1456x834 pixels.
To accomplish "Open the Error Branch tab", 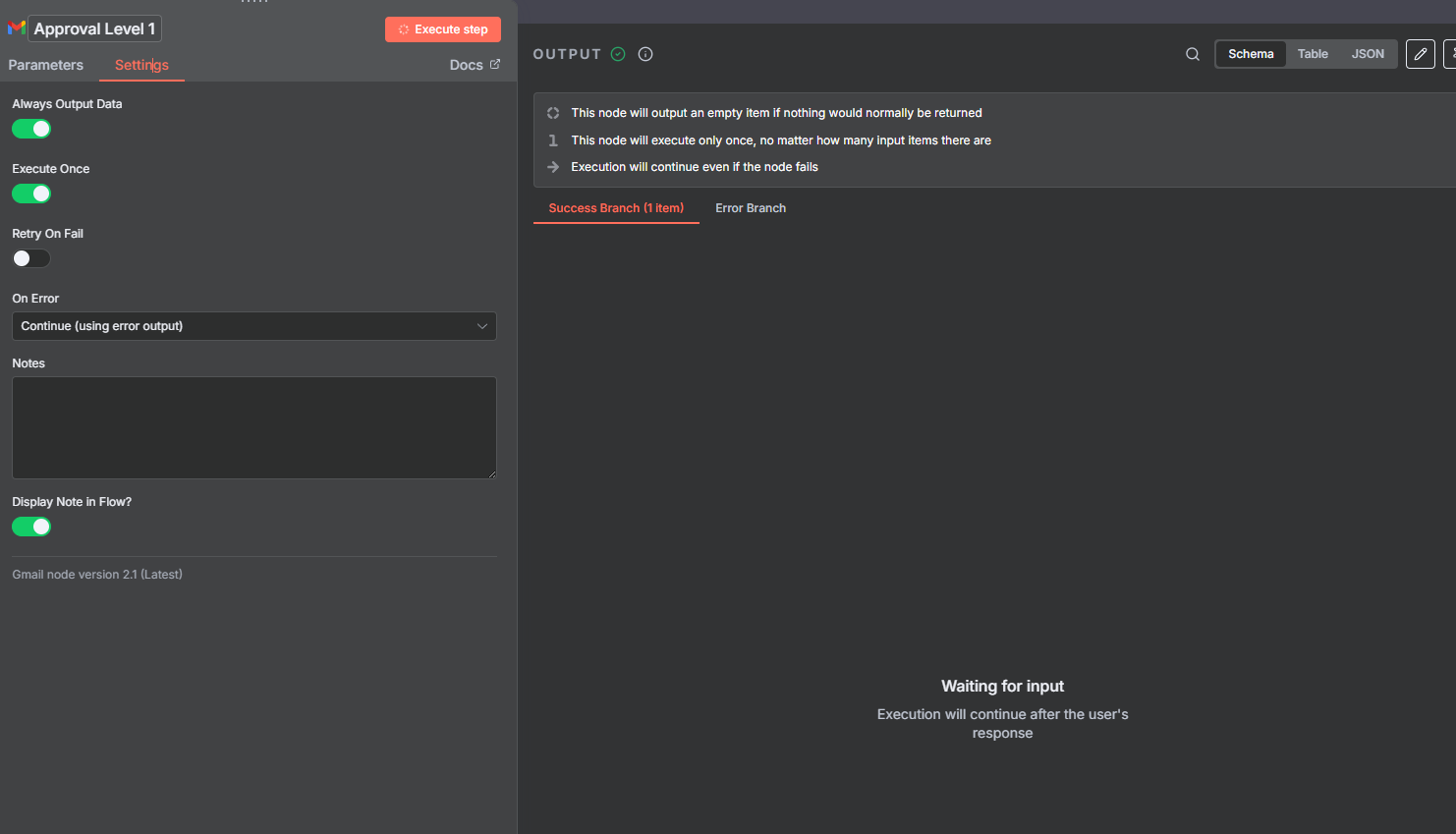I will pyautogui.click(x=751, y=208).
